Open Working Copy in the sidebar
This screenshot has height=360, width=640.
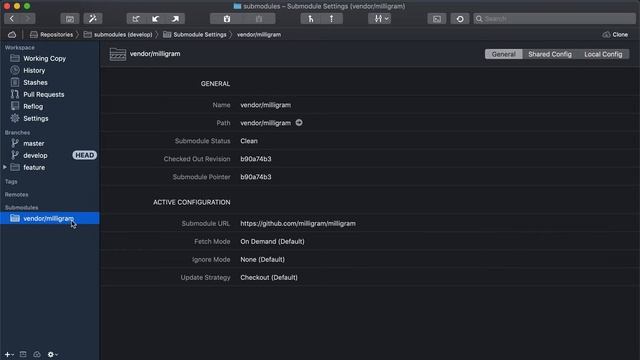point(49,58)
